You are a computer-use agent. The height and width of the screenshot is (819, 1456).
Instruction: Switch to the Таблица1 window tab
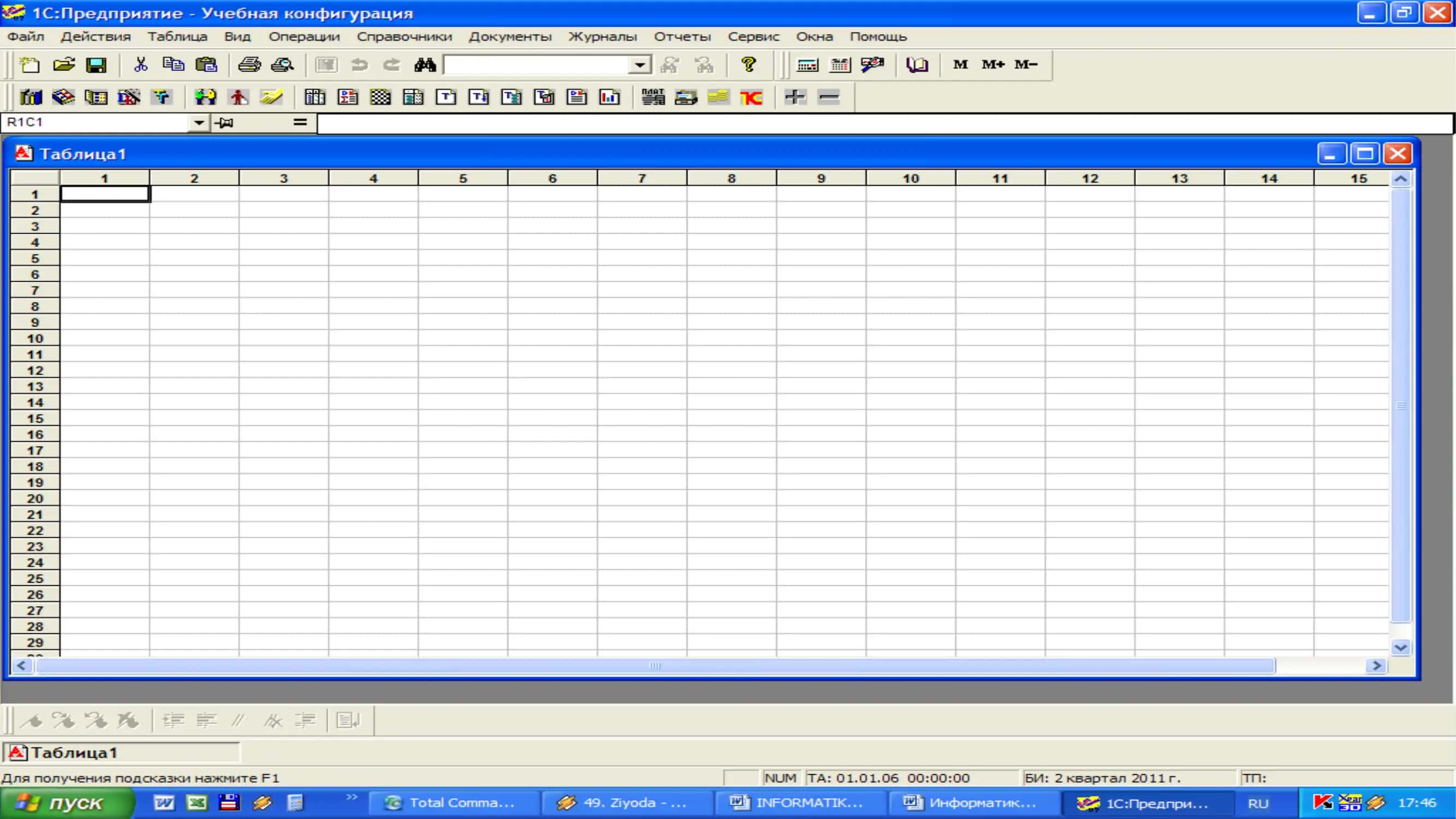pyautogui.click(x=122, y=752)
